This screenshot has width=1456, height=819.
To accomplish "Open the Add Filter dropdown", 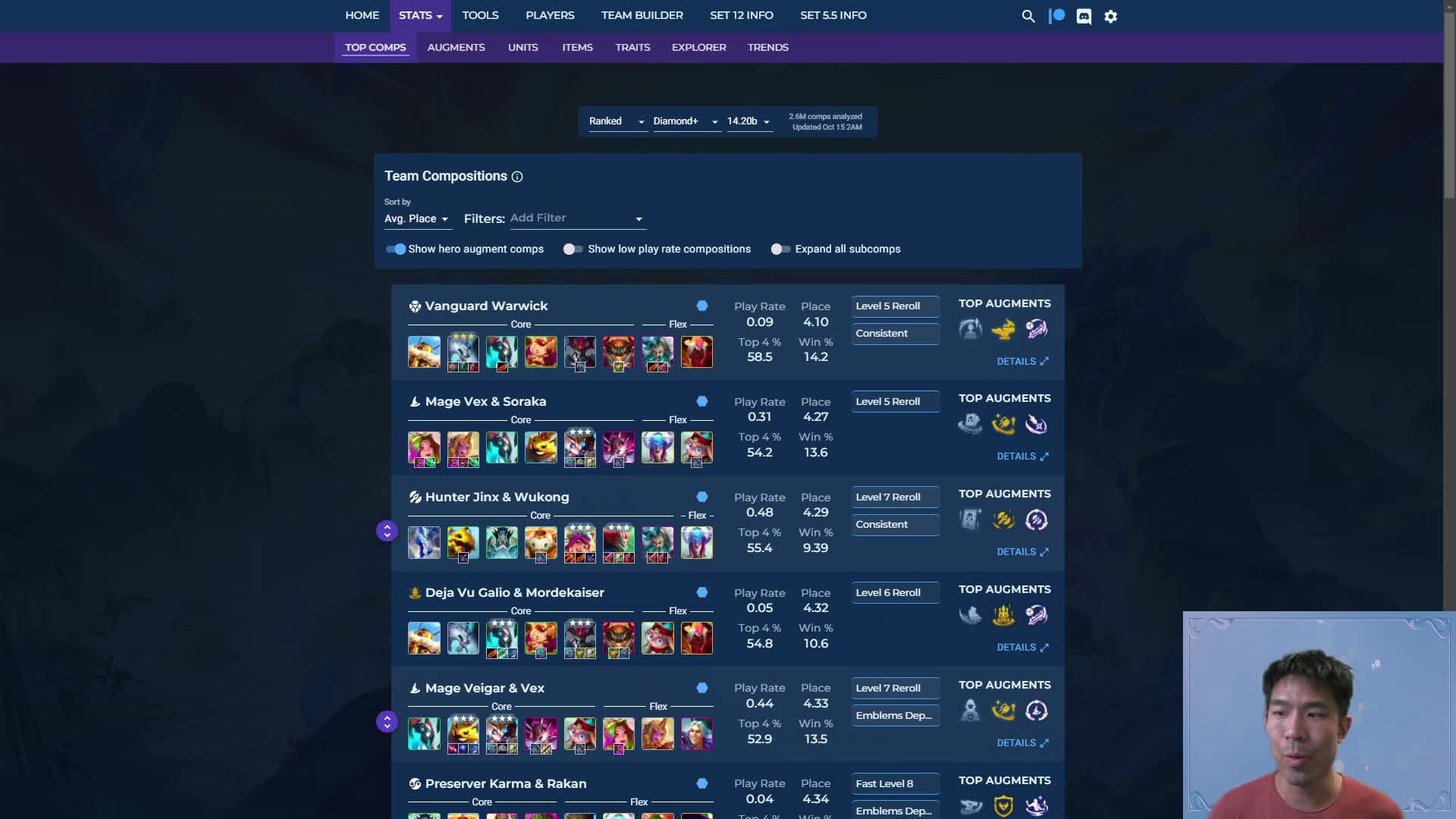I will tap(577, 218).
